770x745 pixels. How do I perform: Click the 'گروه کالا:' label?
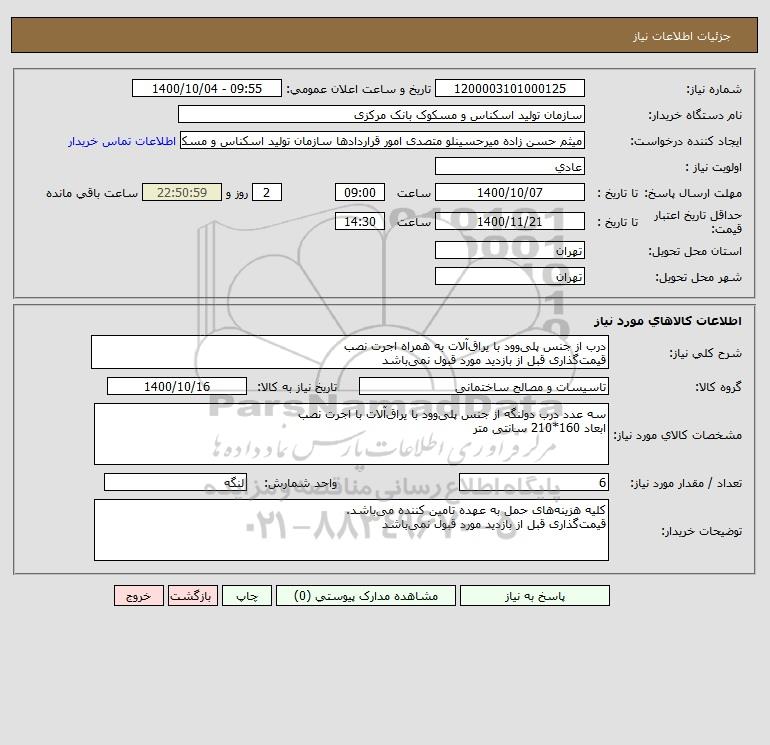coord(718,387)
